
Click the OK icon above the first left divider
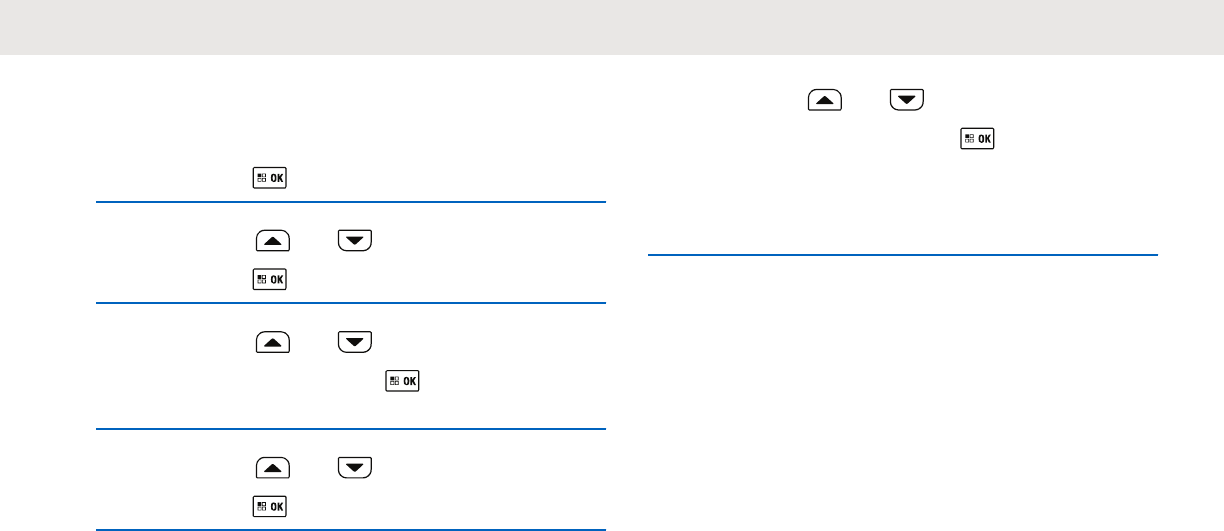point(273,179)
